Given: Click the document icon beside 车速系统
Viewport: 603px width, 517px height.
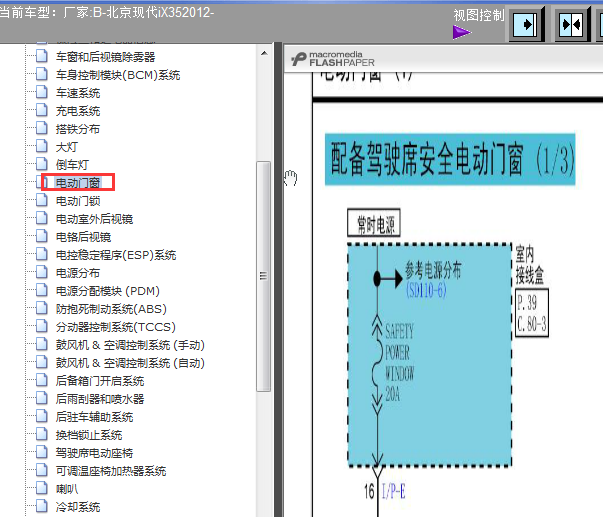Looking at the screenshot, I should click(x=42, y=92).
